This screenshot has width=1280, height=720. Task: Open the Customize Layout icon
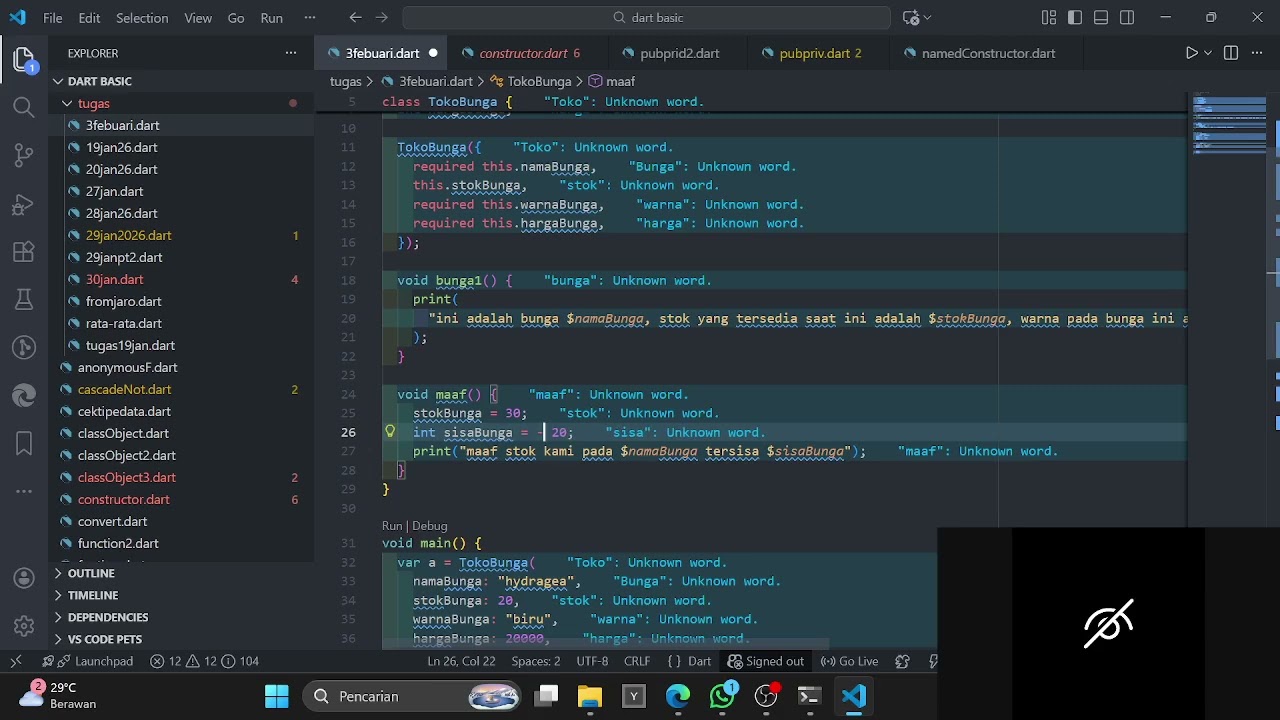1048,18
